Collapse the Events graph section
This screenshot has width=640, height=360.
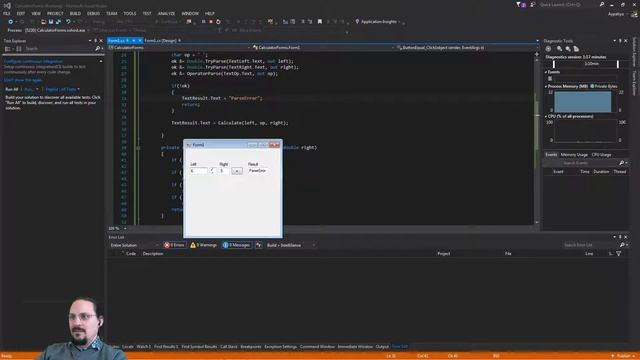546,72
